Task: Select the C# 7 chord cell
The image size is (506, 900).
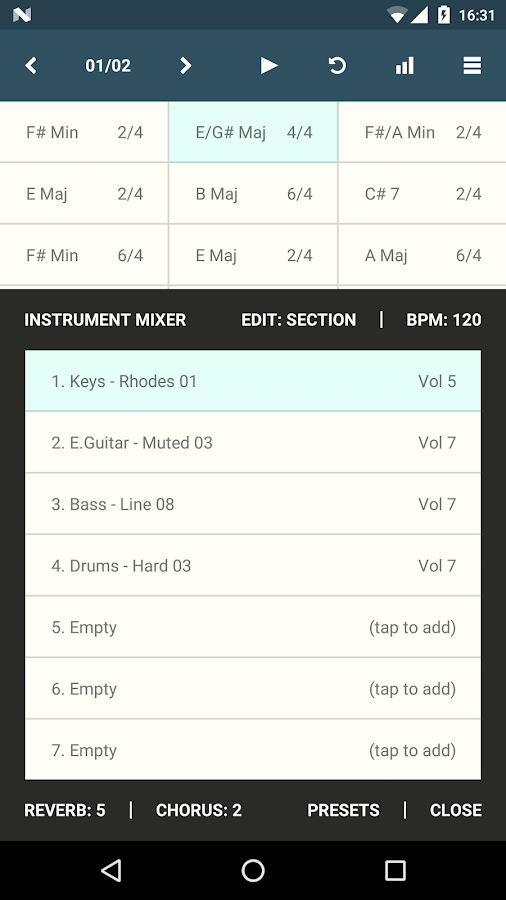Action: [x=422, y=193]
